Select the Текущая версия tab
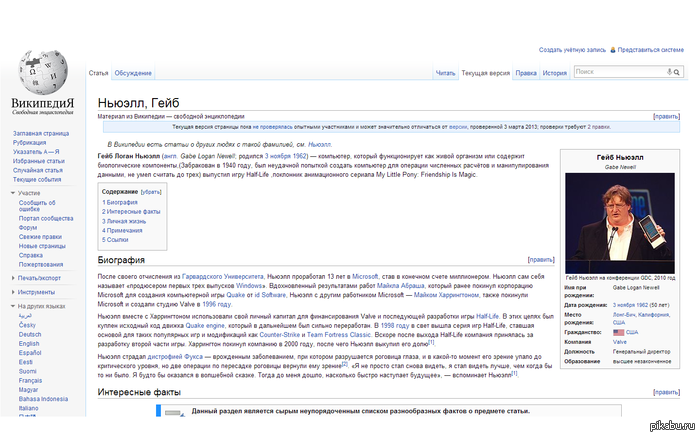 tap(485, 73)
